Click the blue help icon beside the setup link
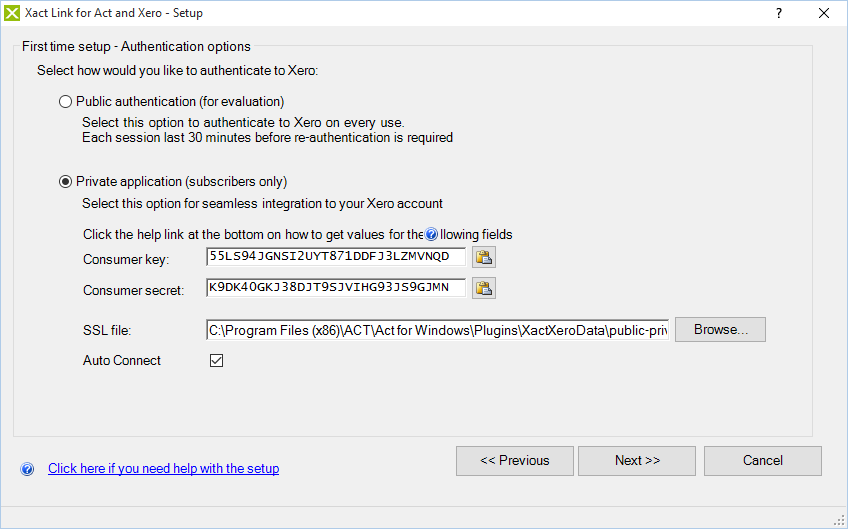The image size is (848, 529). [x=27, y=469]
